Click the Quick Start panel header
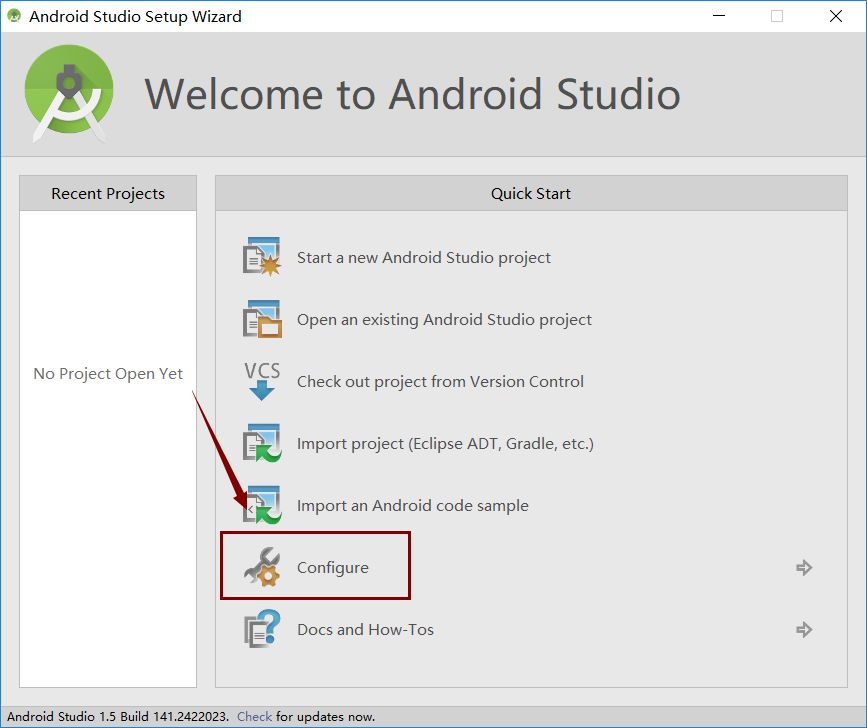The height and width of the screenshot is (728, 867). coord(531,193)
